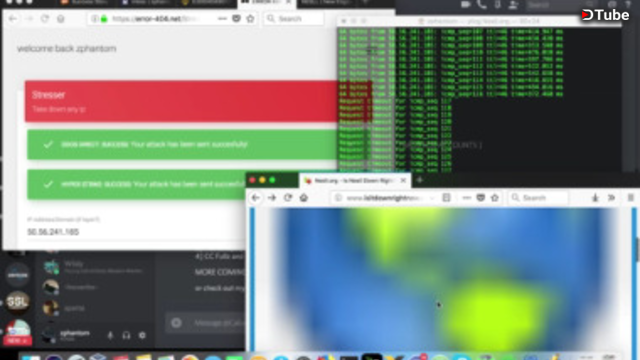The image size is (640, 360).
Task: Go back in the isitdownrightnow browser window
Action: point(256,198)
